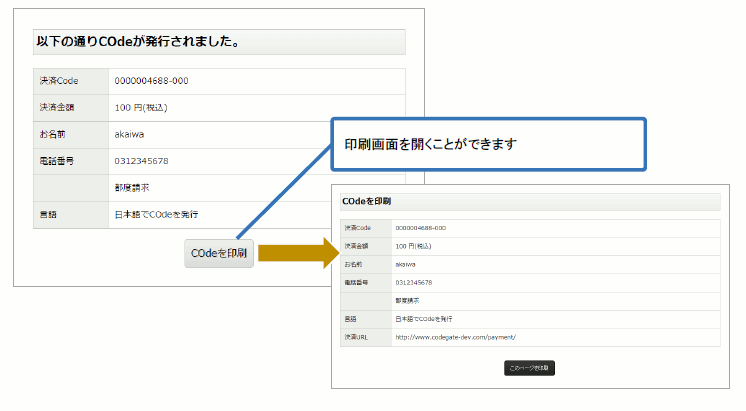Click 都度請求 in the main table
The height and width of the screenshot is (411, 746).
click(x=132, y=188)
